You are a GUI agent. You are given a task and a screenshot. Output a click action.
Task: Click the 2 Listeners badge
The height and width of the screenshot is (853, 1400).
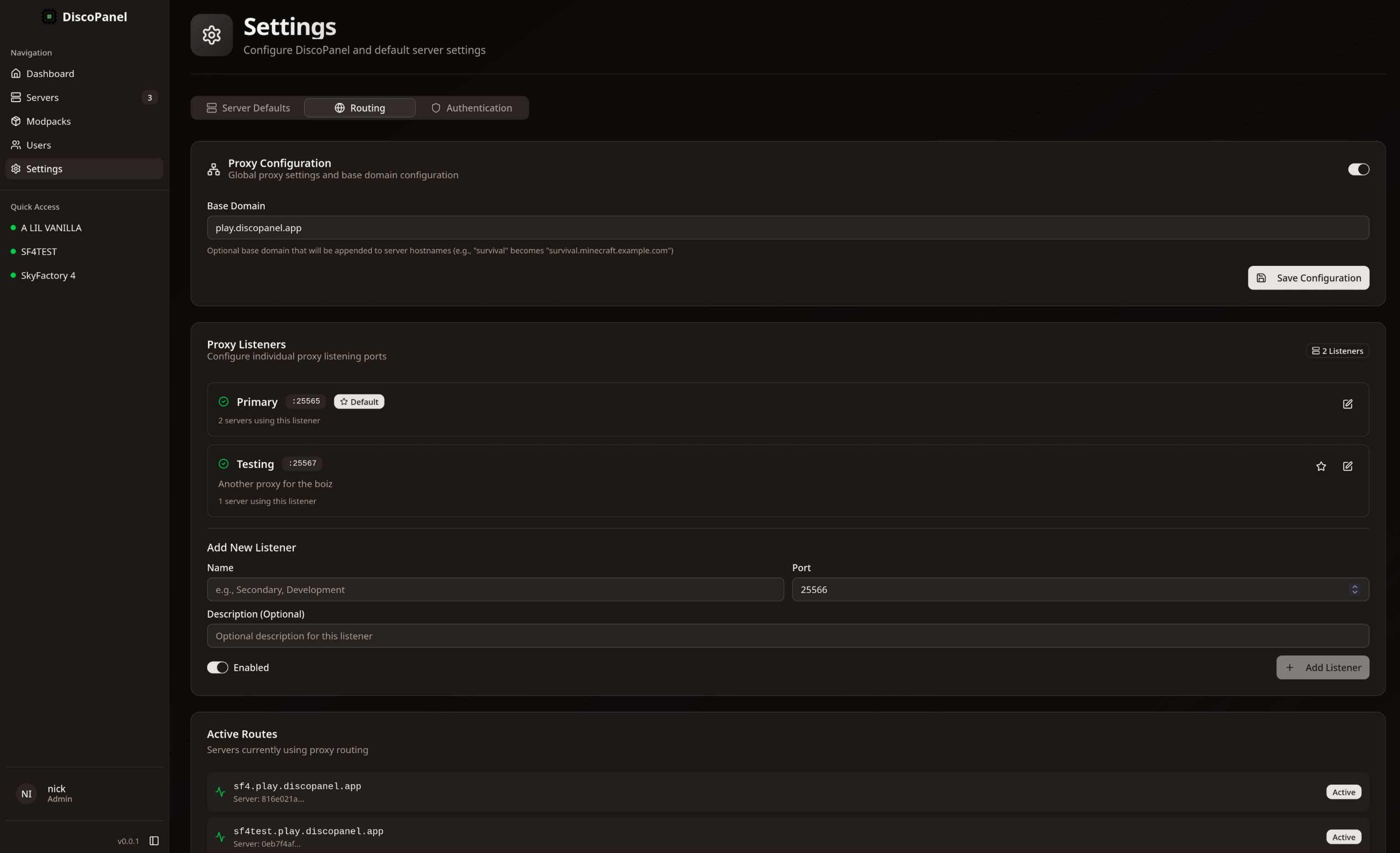(1338, 351)
